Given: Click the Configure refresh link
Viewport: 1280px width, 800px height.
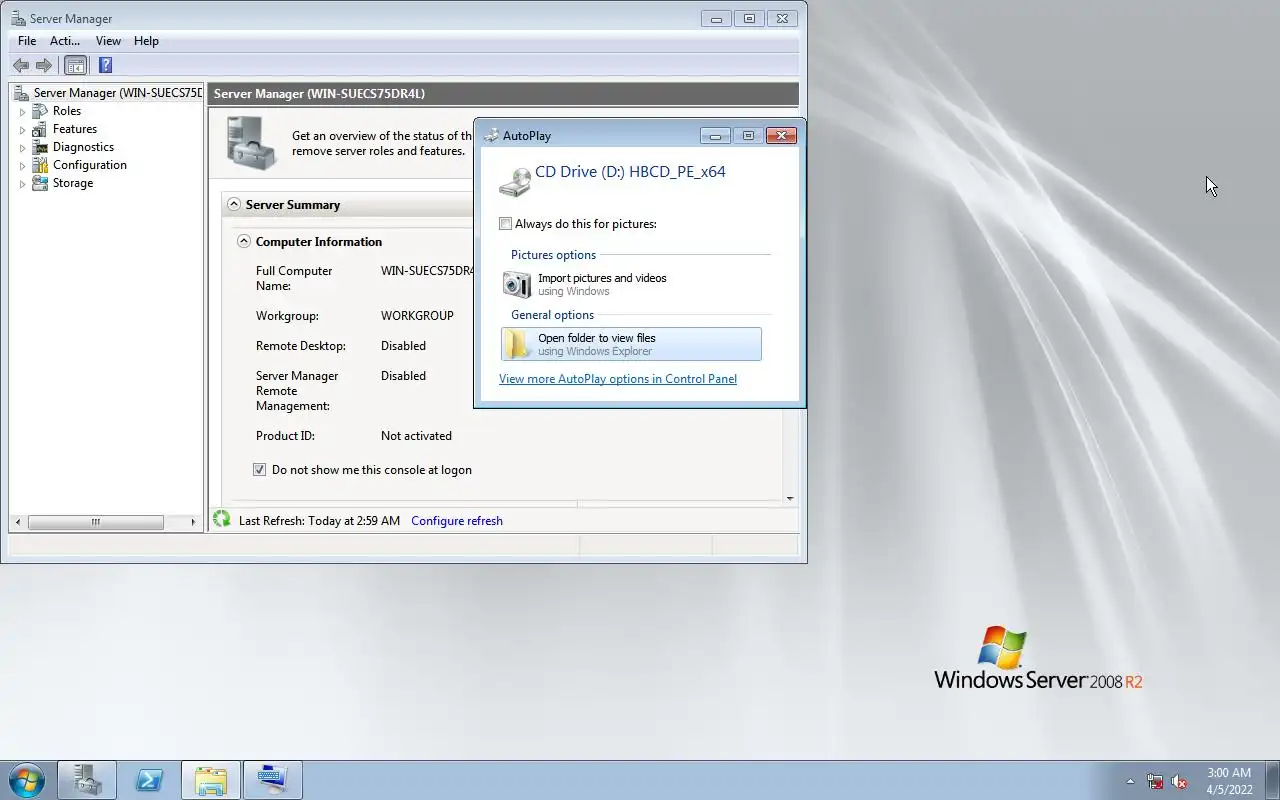Looking at the screenshot, I should pos(457,521).
